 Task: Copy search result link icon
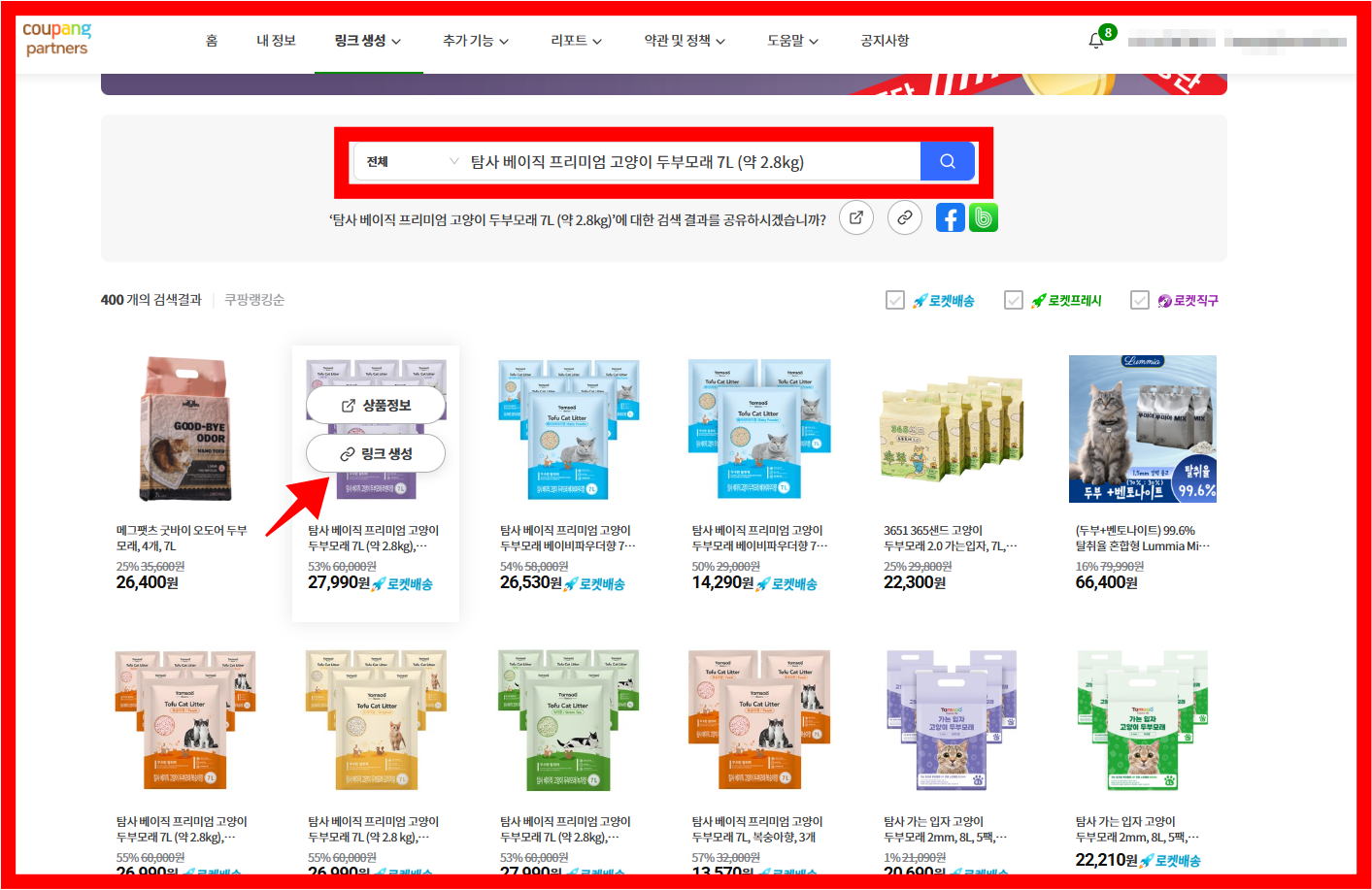(x=905, y=217)
